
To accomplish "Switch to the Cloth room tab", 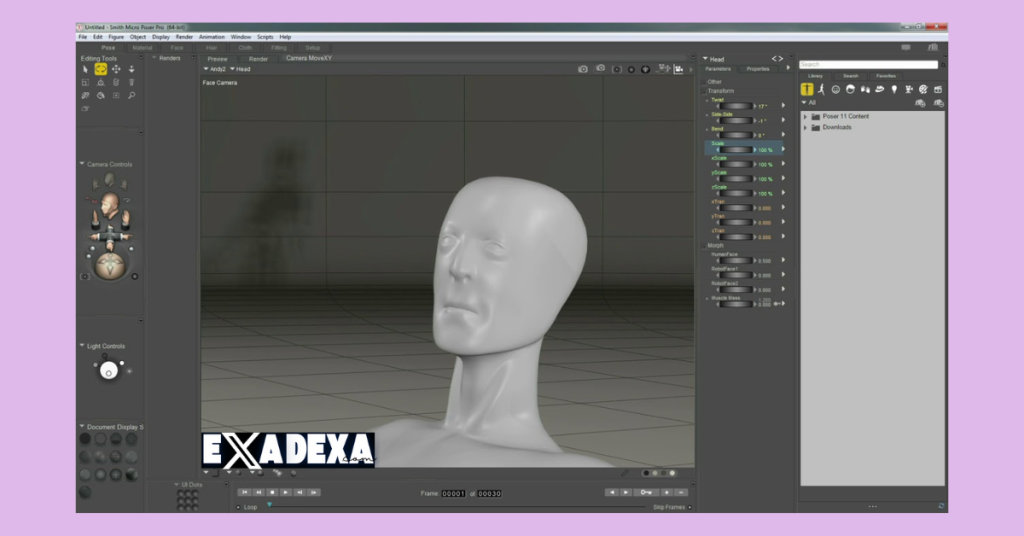I will click(246, 48).
